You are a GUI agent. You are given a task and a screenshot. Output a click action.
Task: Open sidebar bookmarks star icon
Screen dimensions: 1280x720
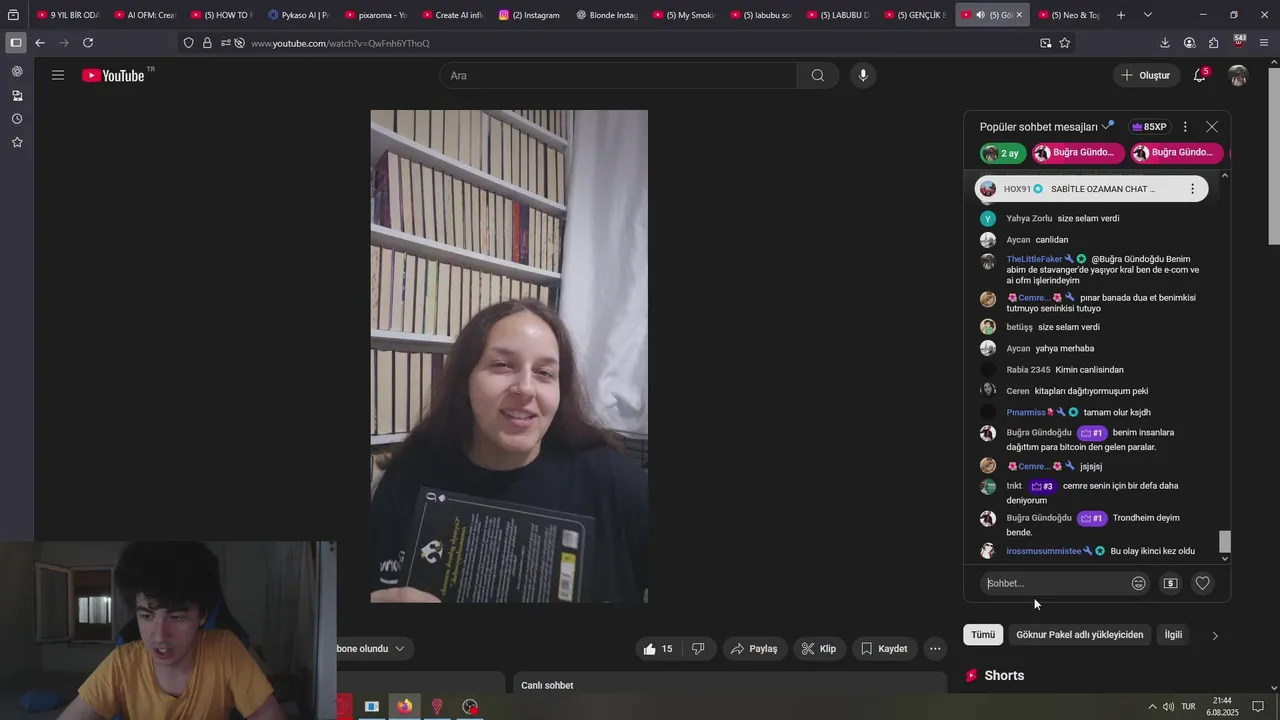17,143
